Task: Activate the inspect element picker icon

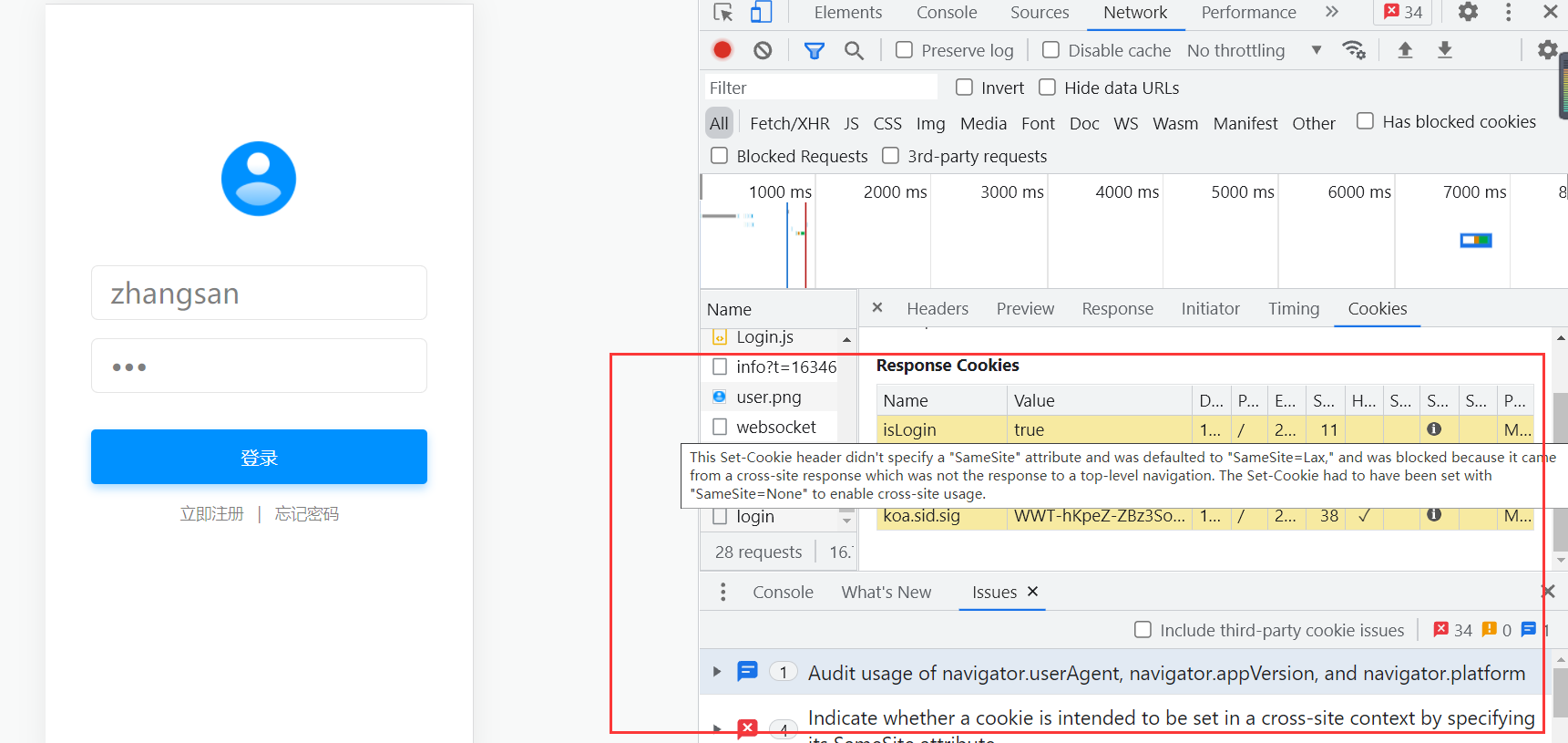Action: point(723,12)
